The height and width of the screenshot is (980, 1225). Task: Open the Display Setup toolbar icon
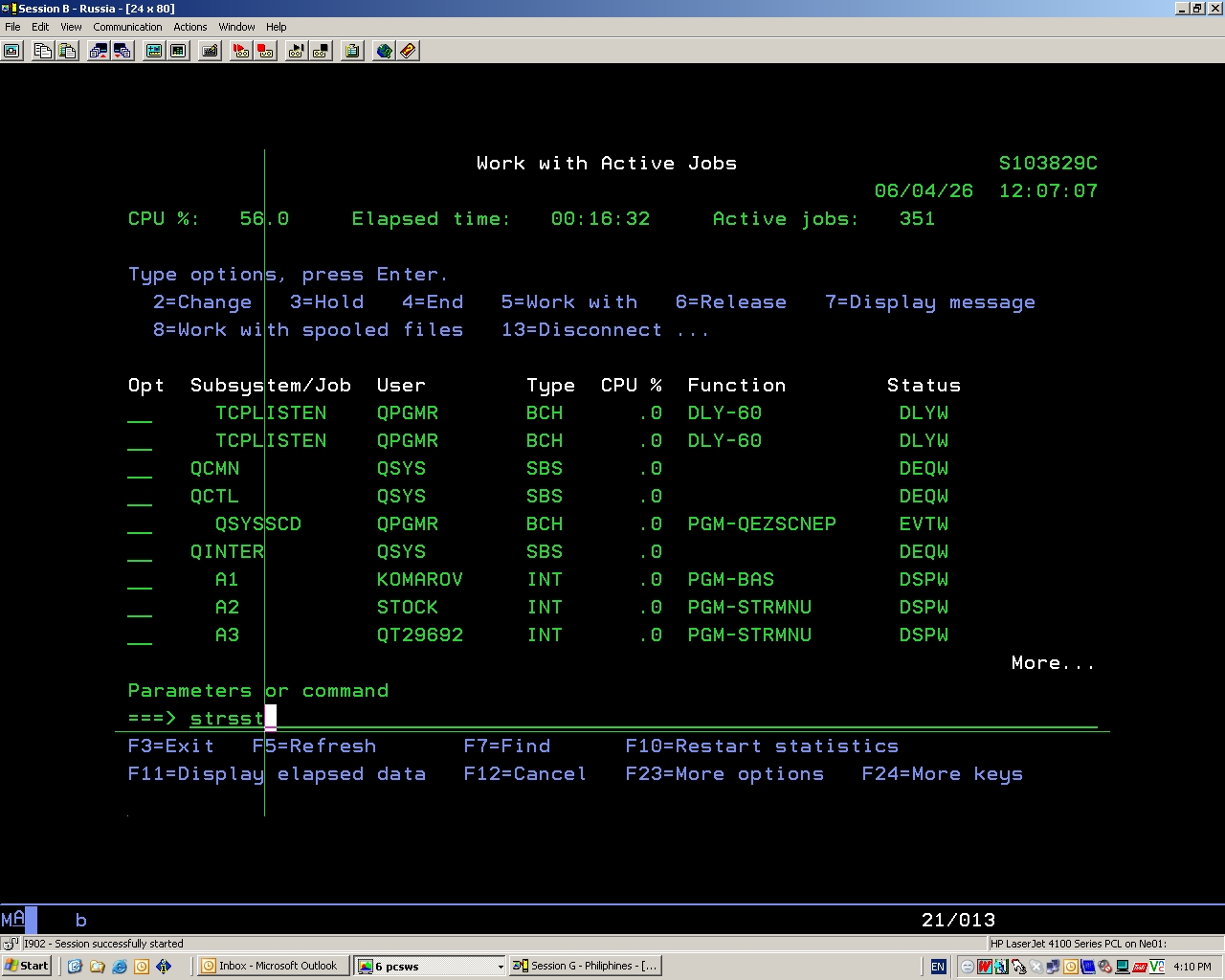coord(153,51)
